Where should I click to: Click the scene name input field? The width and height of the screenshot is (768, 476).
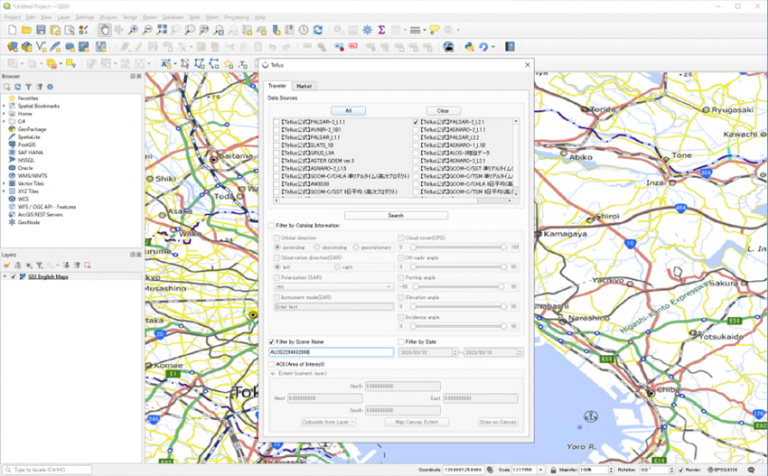331,352
